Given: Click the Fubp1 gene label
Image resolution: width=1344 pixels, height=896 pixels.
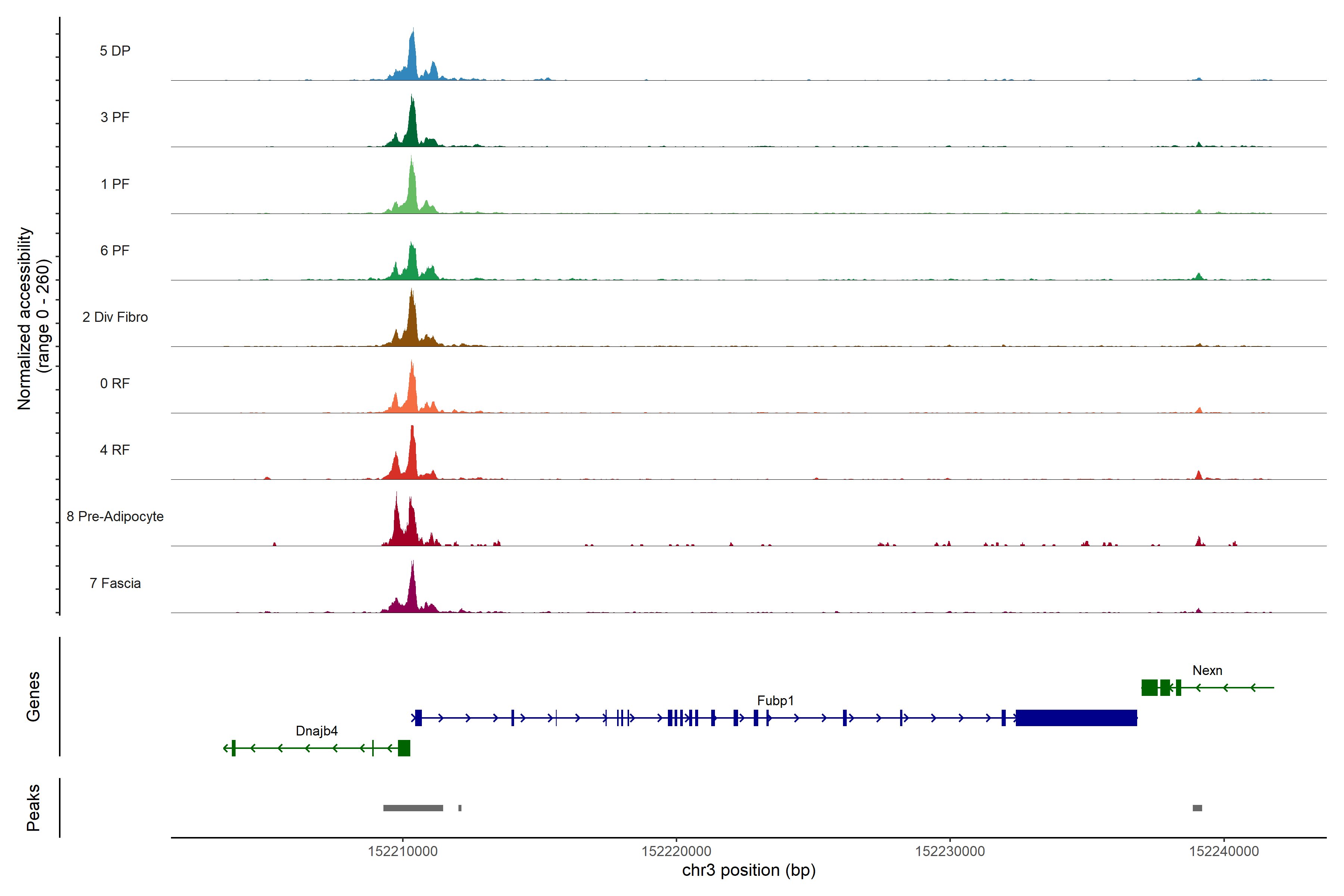Looking at the screenshot, I should click(775, 700).
